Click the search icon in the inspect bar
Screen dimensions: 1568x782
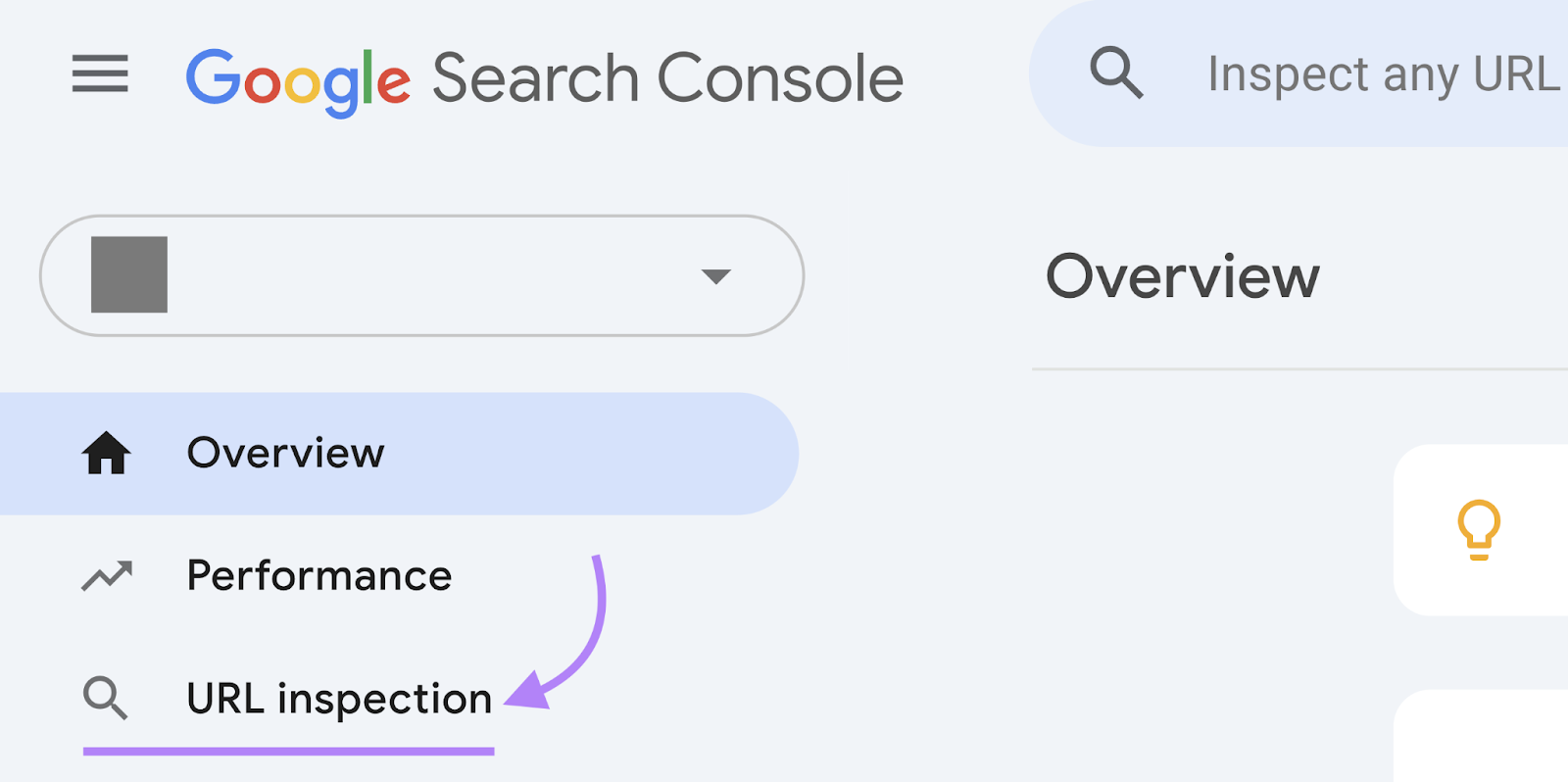[x=1116, y=72]
